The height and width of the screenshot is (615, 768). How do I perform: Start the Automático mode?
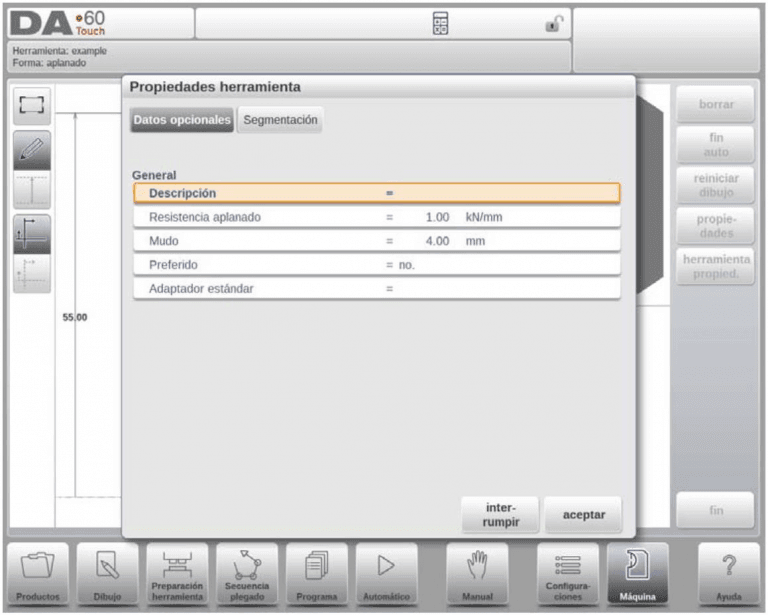[386, 574]
